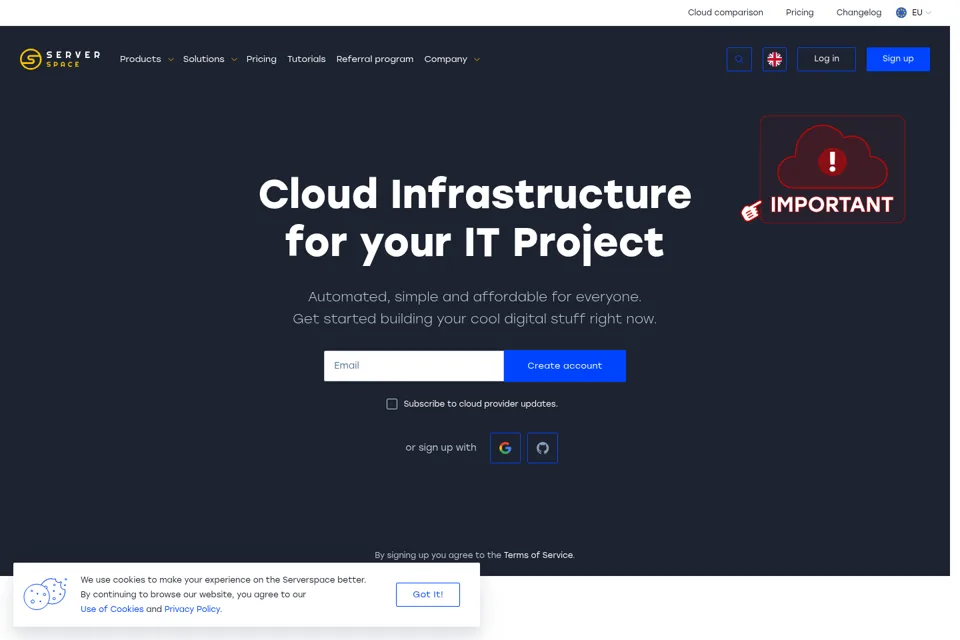Viewport: 960px width, 640px height.
Task: View the Changelog in top bar
Action: click(x=858, y=12)
